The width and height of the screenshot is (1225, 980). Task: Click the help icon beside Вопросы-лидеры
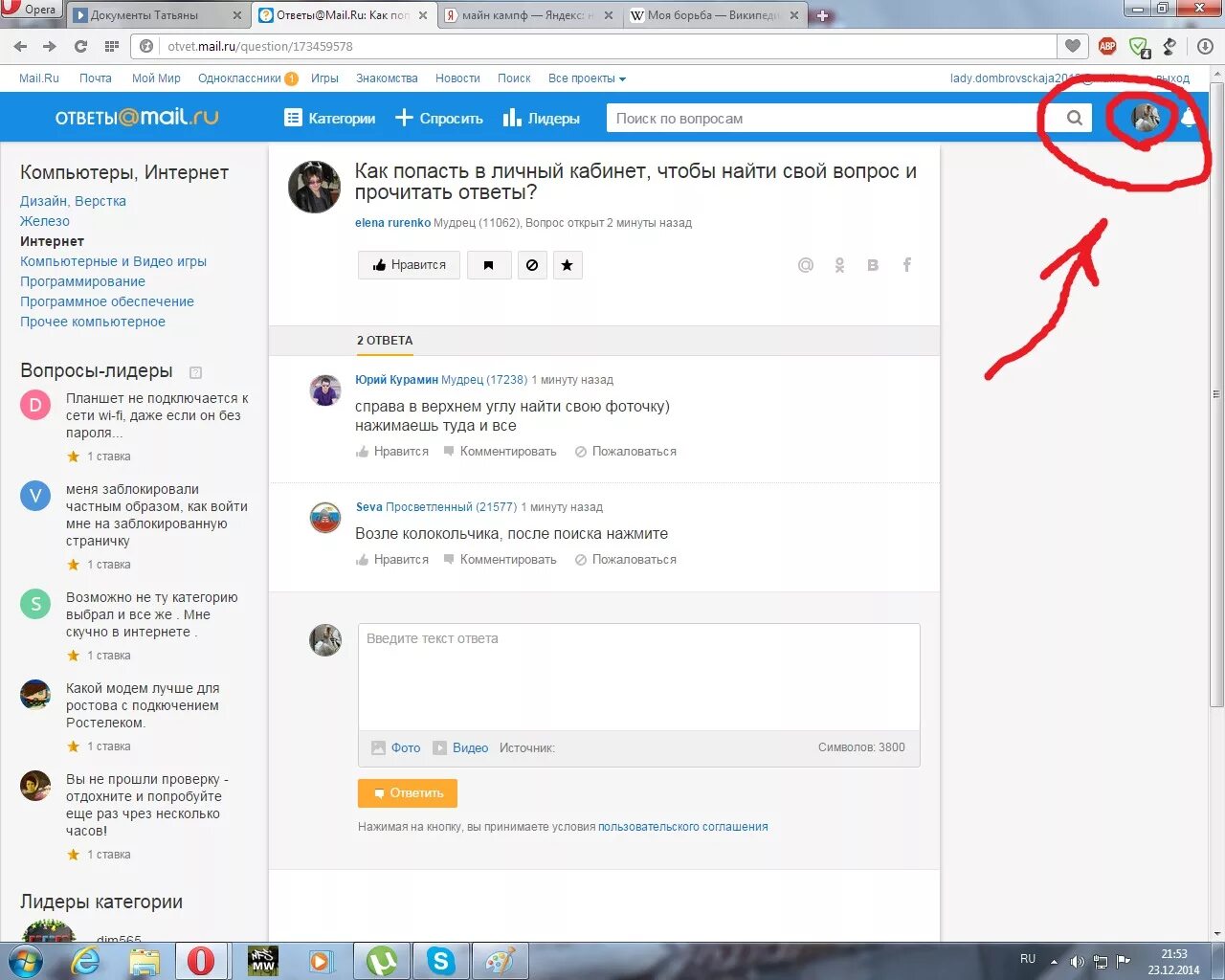195,372
